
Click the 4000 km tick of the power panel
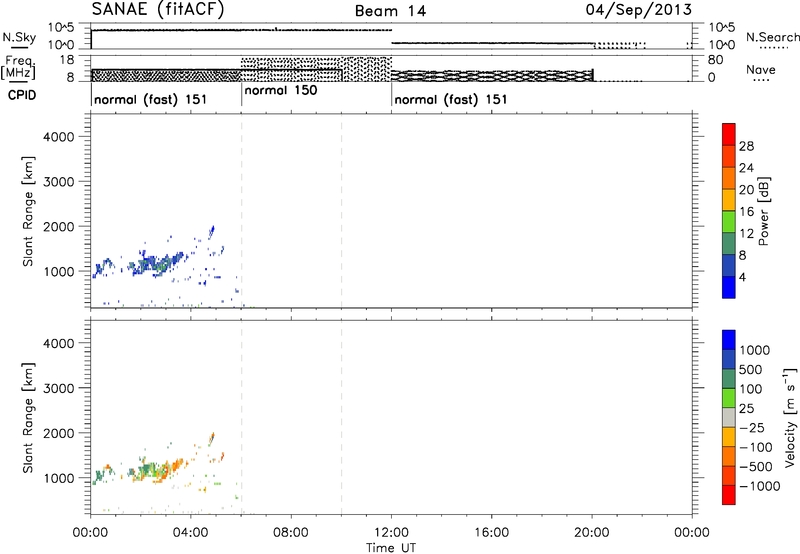coord(58,137)
